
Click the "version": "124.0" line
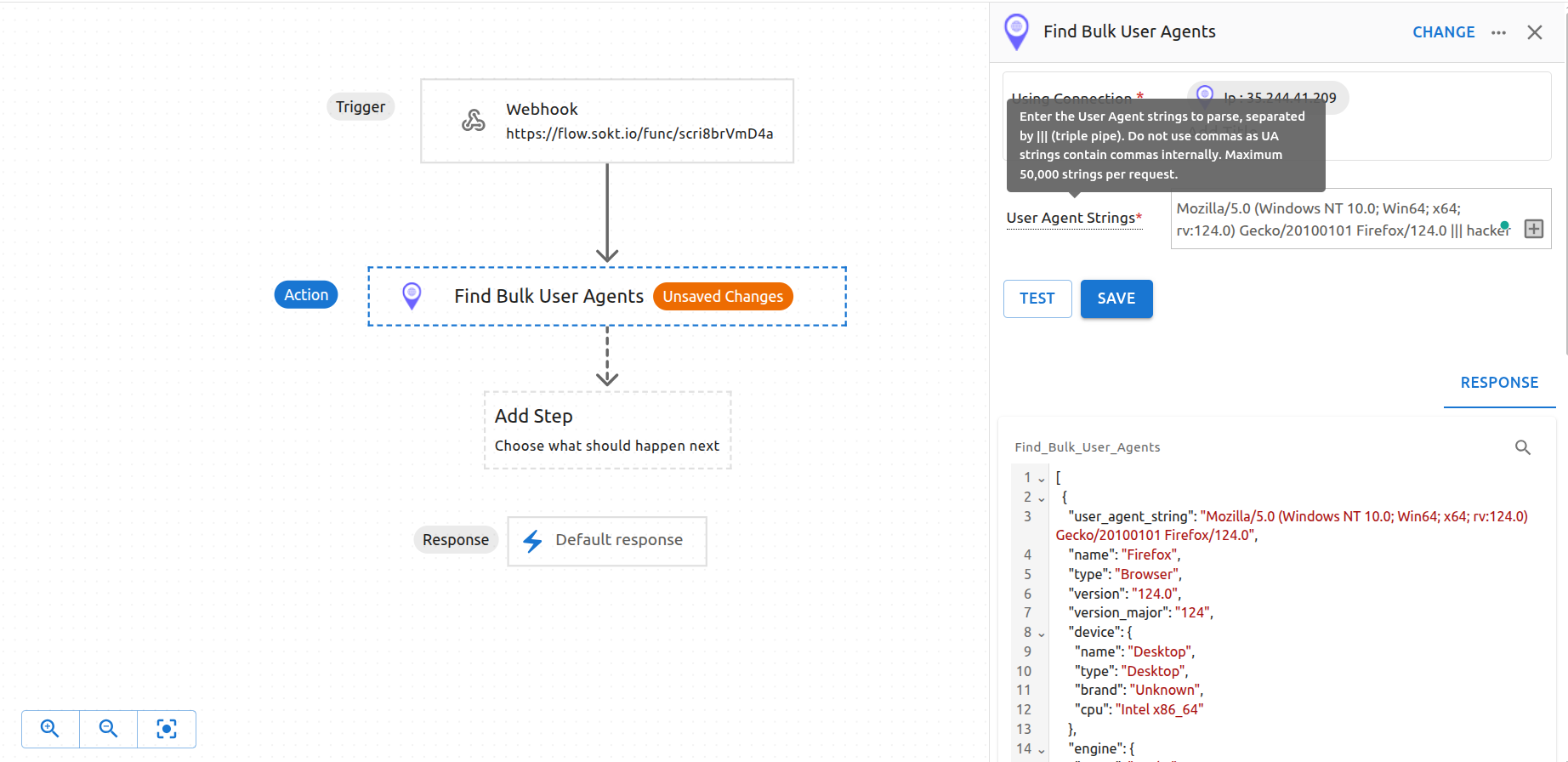(x=1124, y=594)
